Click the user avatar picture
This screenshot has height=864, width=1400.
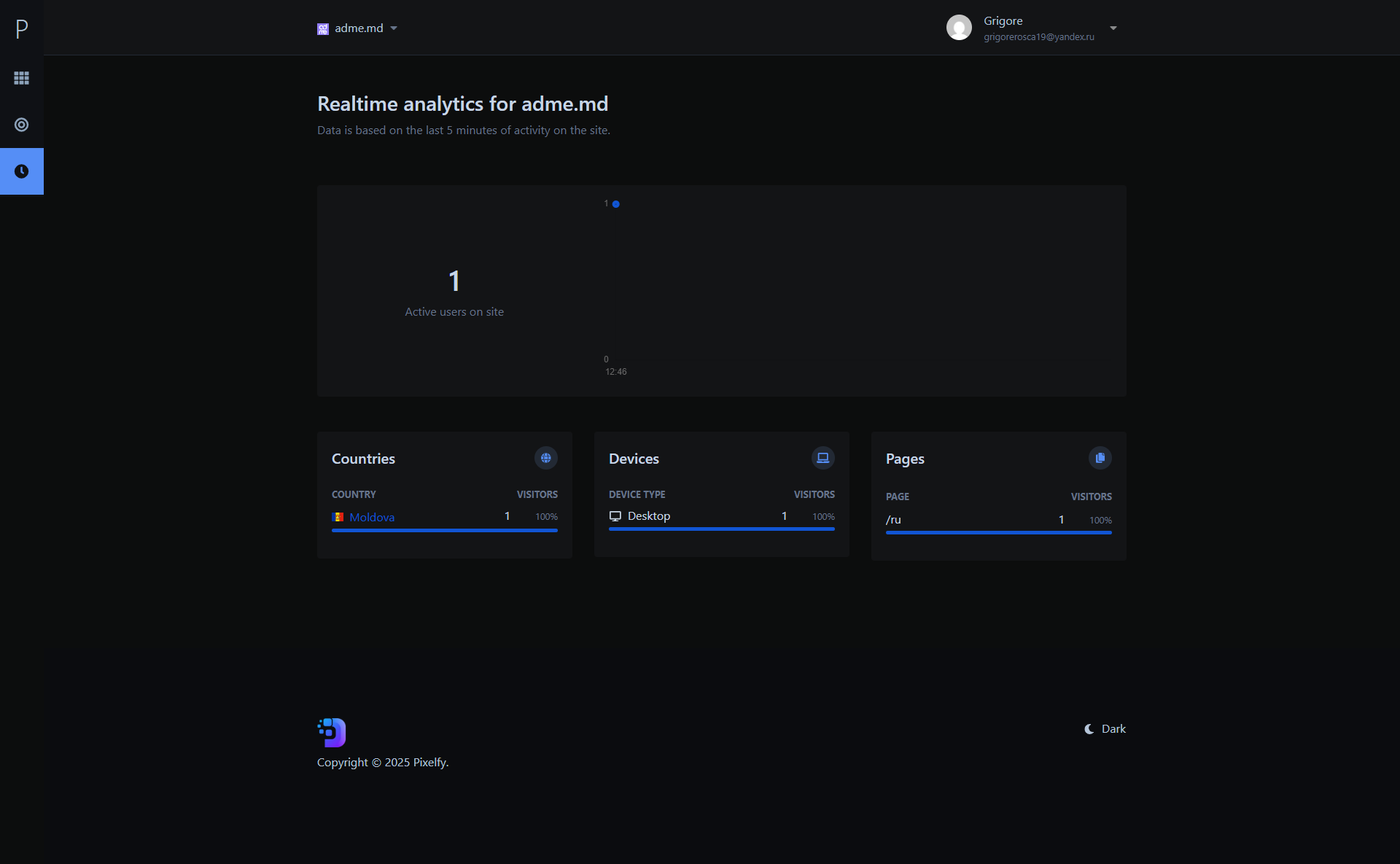(959, 28)
